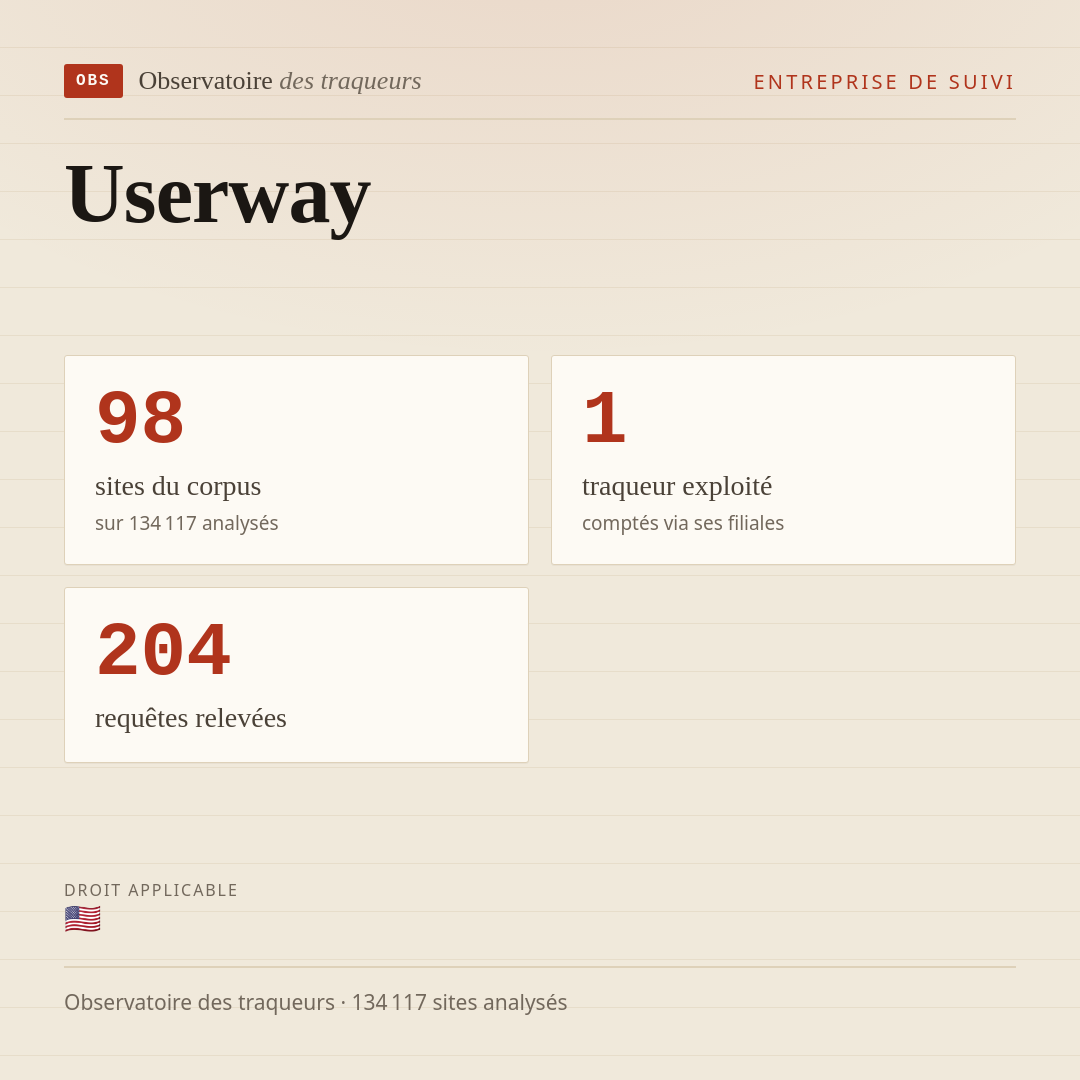
Task: Open the Observatoire des traqueurs home link
Action: coord(280,81)
